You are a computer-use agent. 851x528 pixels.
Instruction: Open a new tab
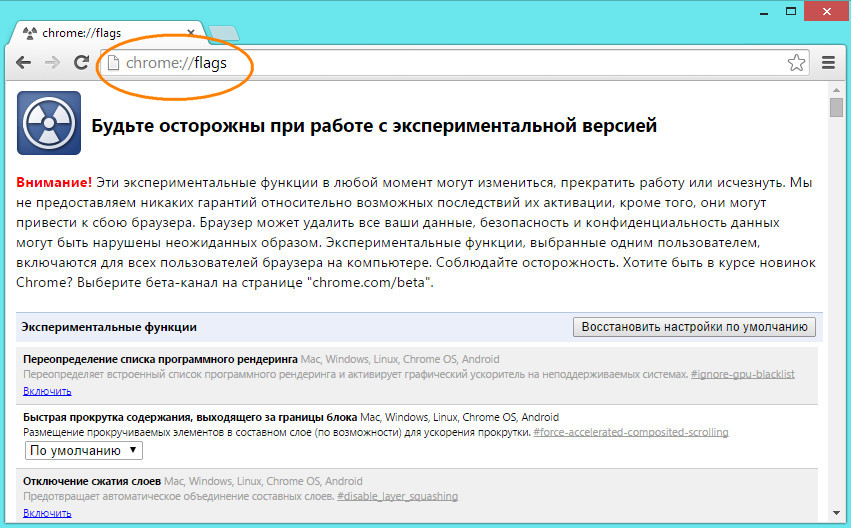point(224,33)
